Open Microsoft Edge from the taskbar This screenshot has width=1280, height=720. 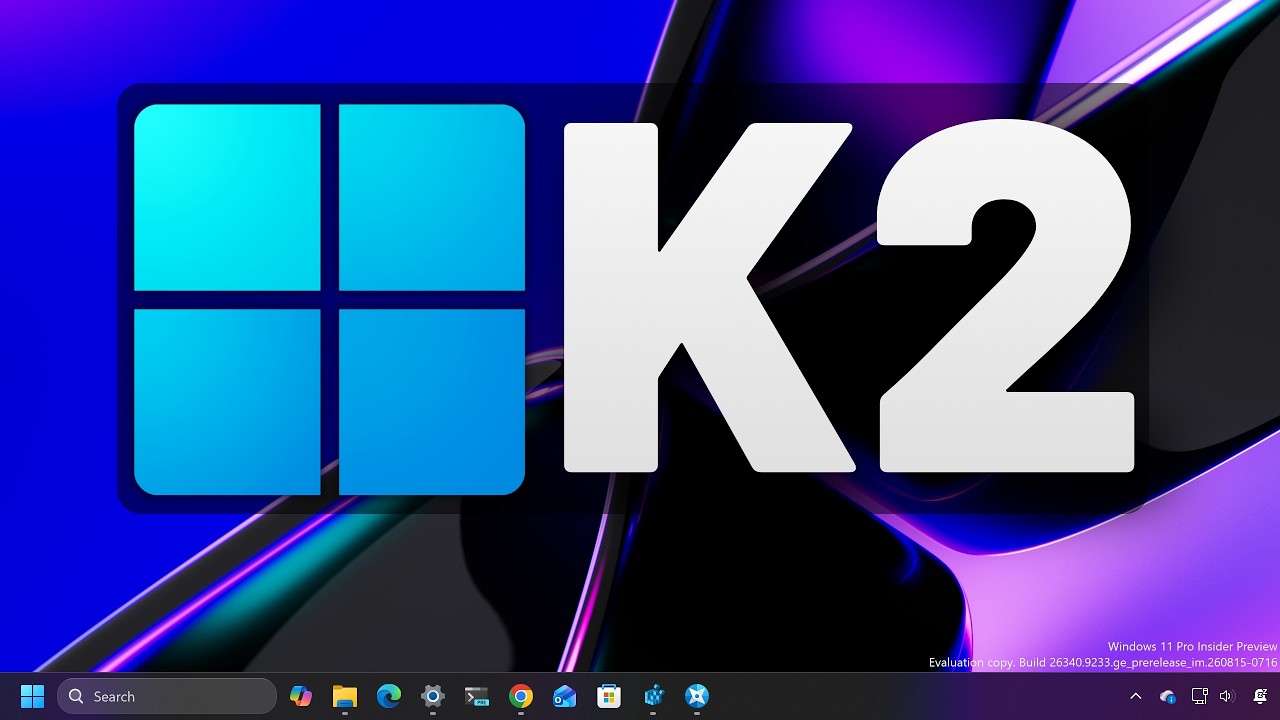389,696
